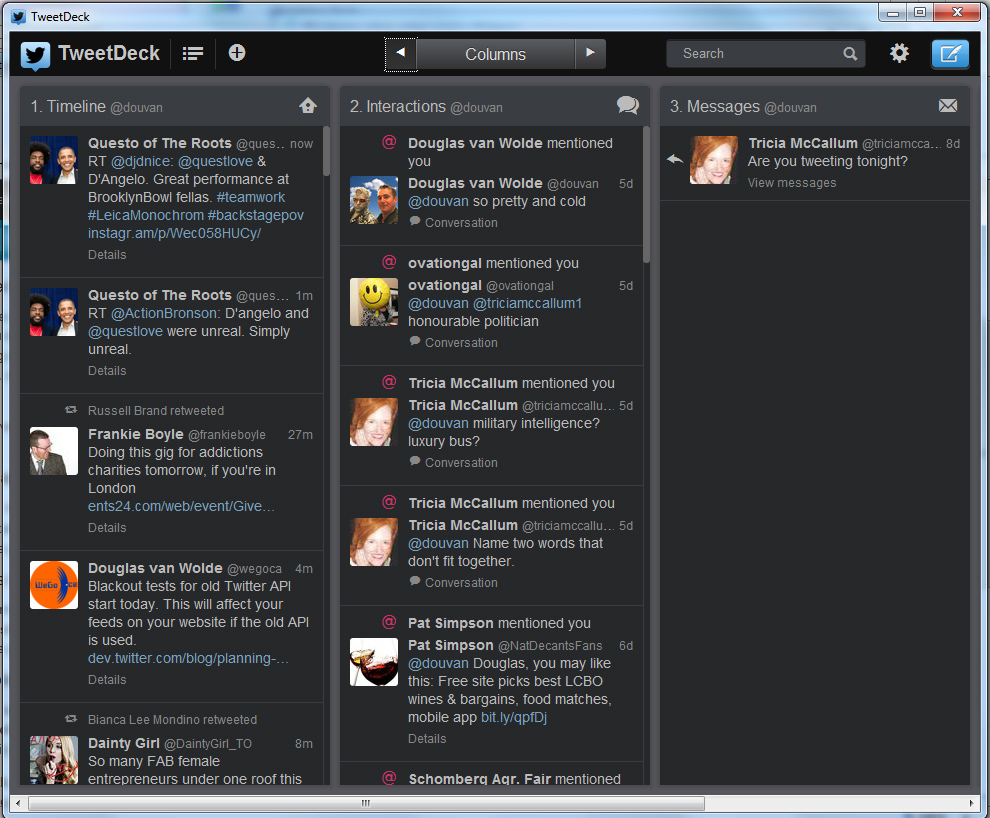Open Questo avatar on @ActionBronson retweet
The image size is (990, 818).
(54, 312)
